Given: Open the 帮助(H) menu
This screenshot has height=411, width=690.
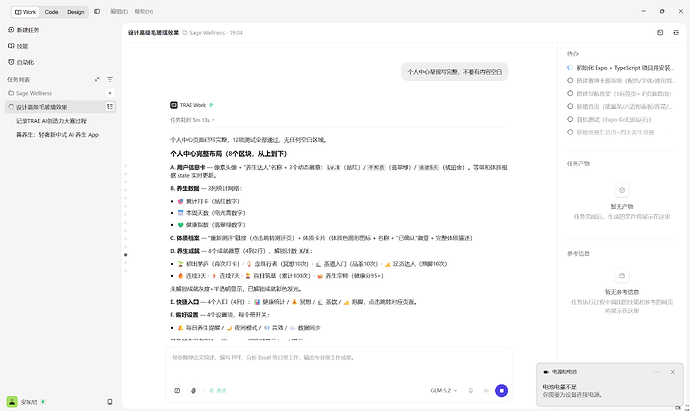Looking at the screenshot, I should (144, 11).
